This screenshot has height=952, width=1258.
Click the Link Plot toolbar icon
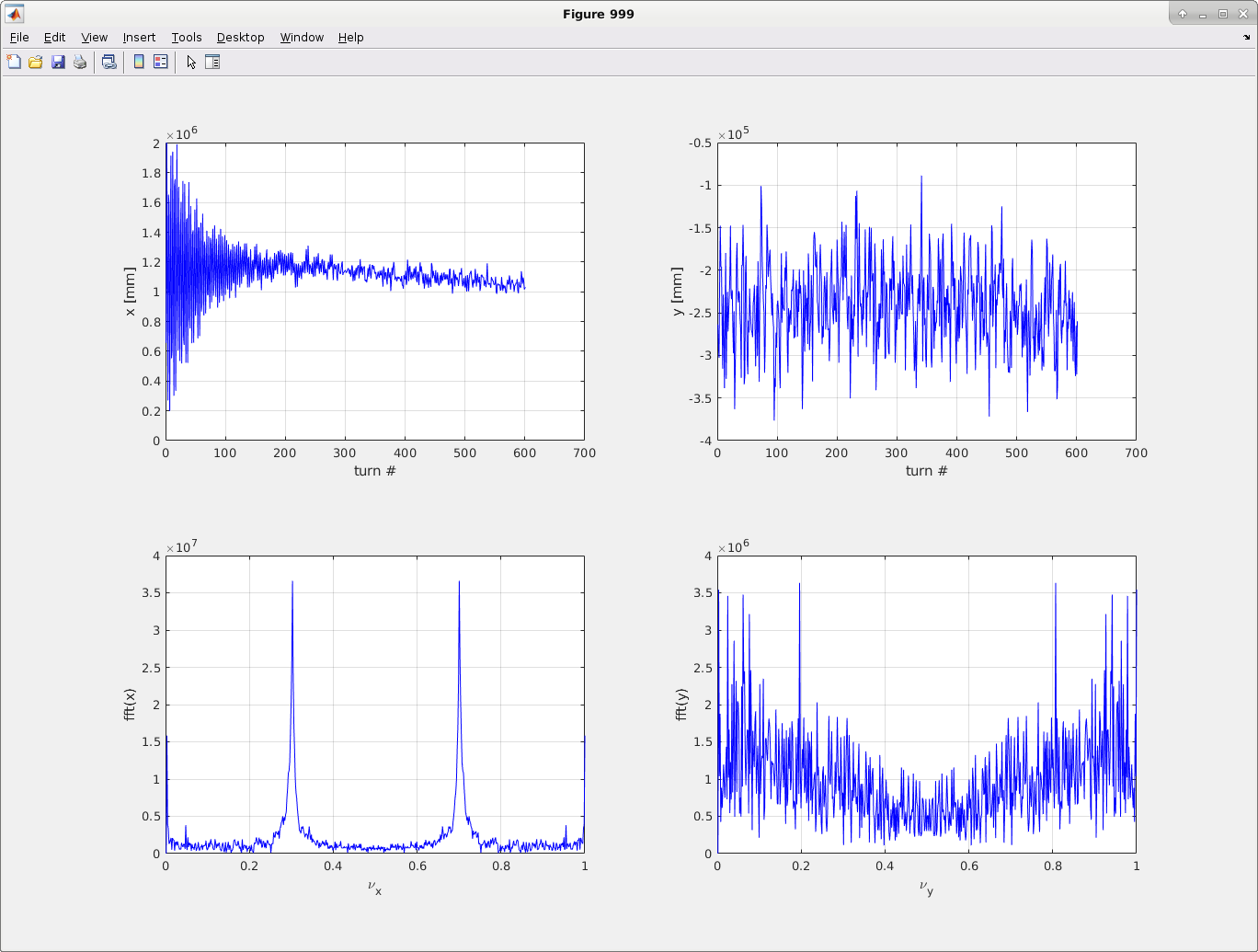point(109,63)
